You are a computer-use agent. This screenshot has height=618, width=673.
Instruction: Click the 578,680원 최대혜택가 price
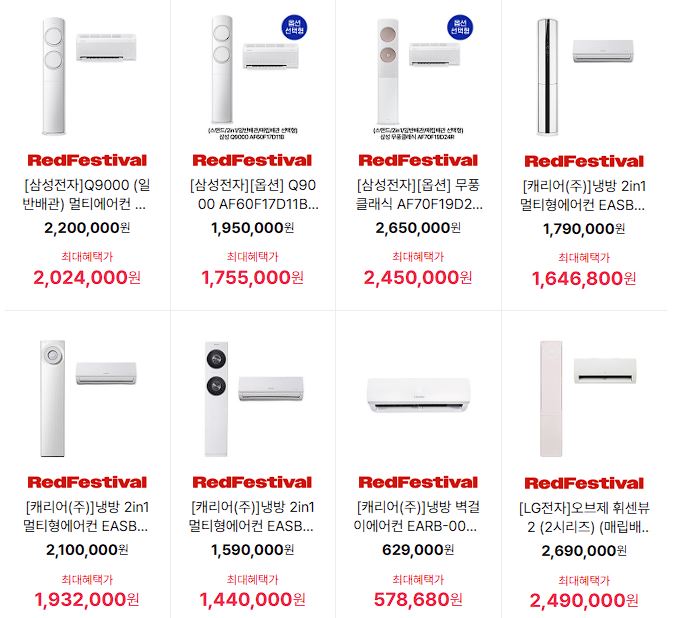pyautogui.click(x=418, y=600)
